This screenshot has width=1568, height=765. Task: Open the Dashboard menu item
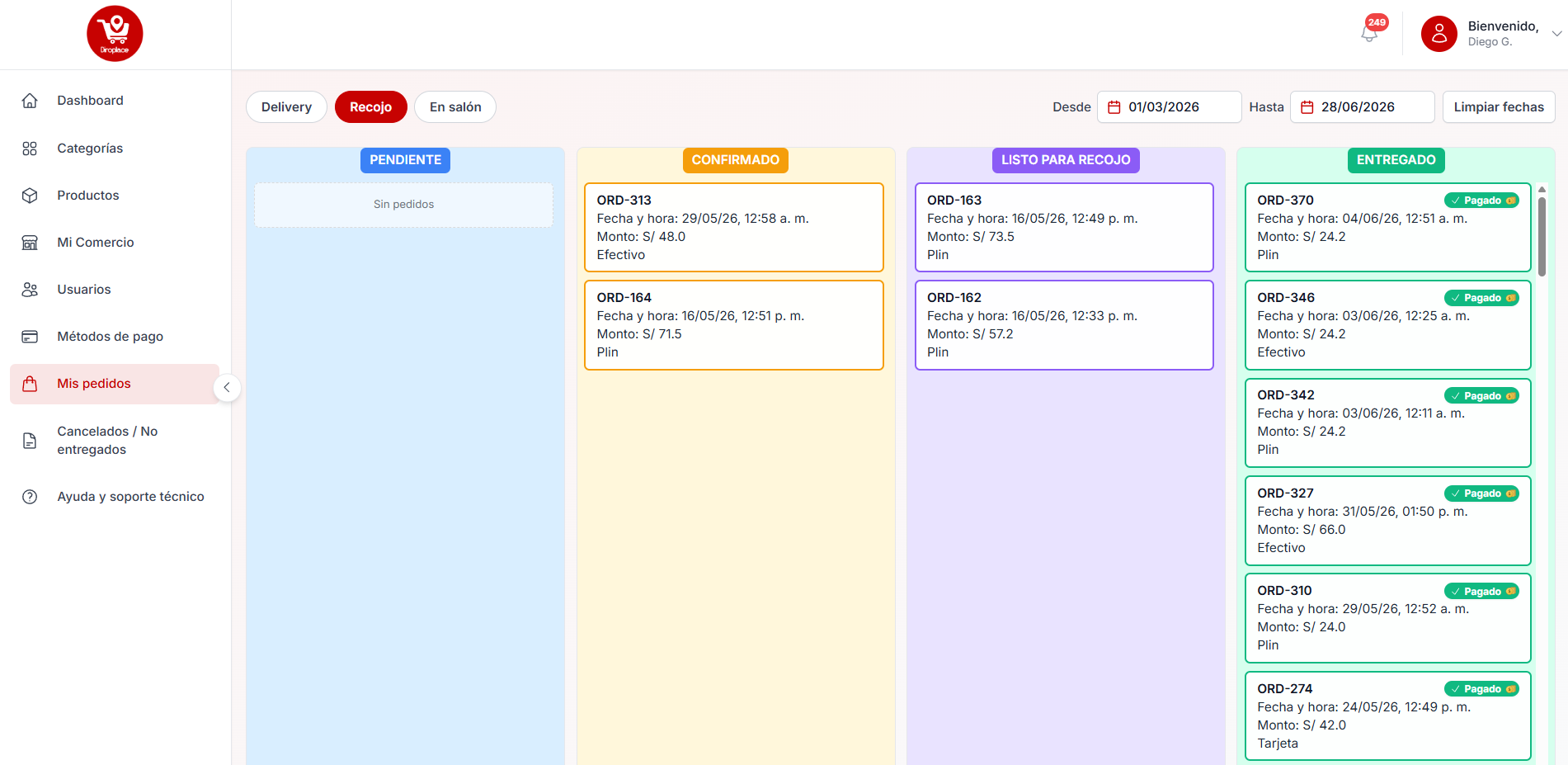115,101
